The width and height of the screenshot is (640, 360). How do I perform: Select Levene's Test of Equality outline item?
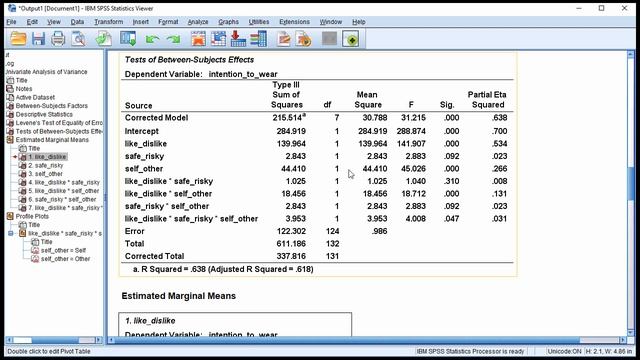click(59, 123)
